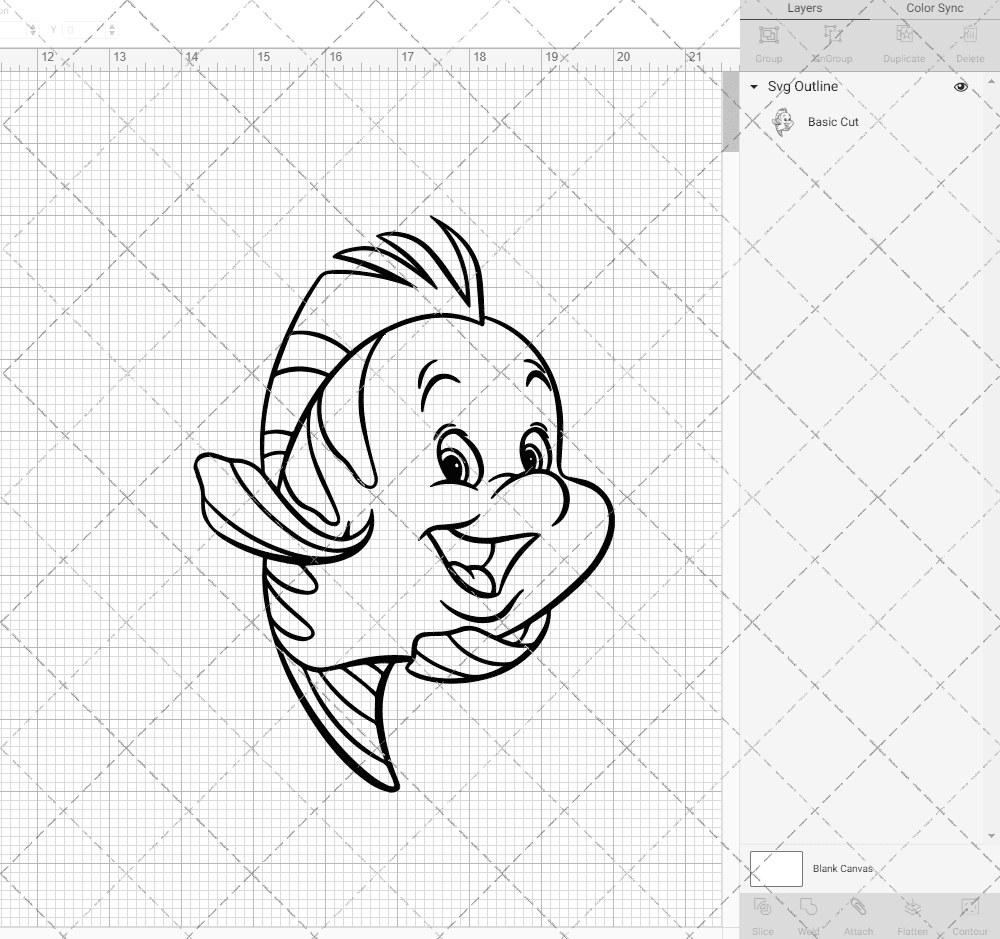This screenshot has height=939, width=1000.
Task: Switch to the Color Sync tab
Action: [x=934, y=8]
